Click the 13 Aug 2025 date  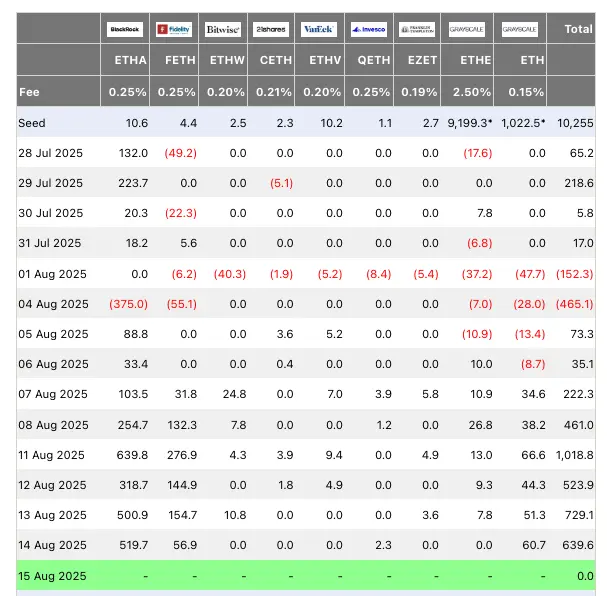[52, 515]
